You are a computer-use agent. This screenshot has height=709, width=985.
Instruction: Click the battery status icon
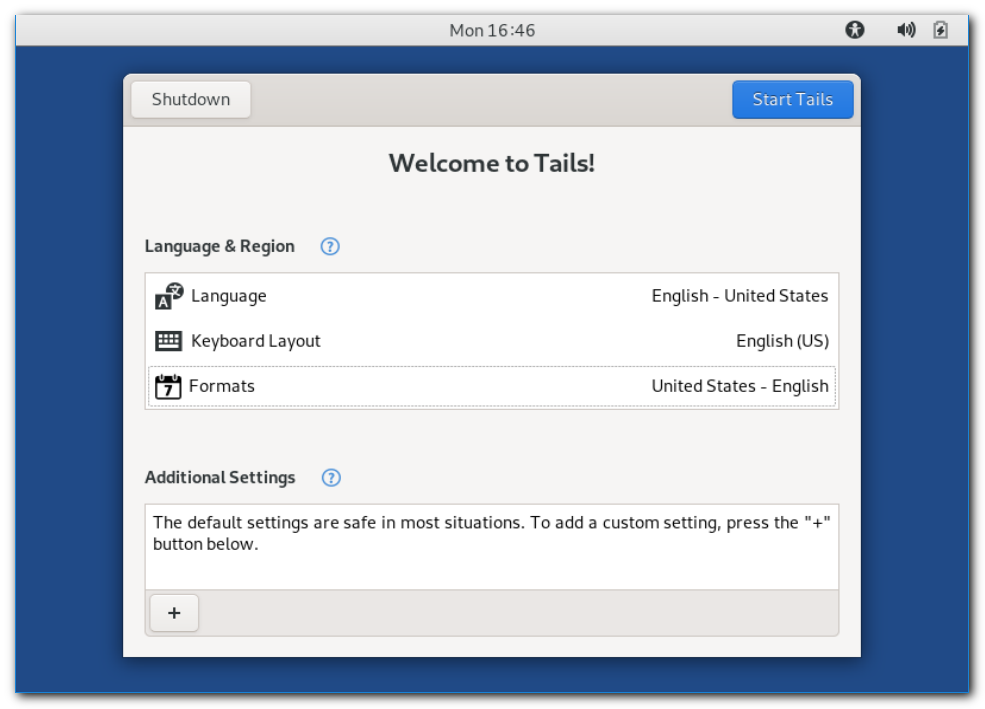[x=940, y=30]
